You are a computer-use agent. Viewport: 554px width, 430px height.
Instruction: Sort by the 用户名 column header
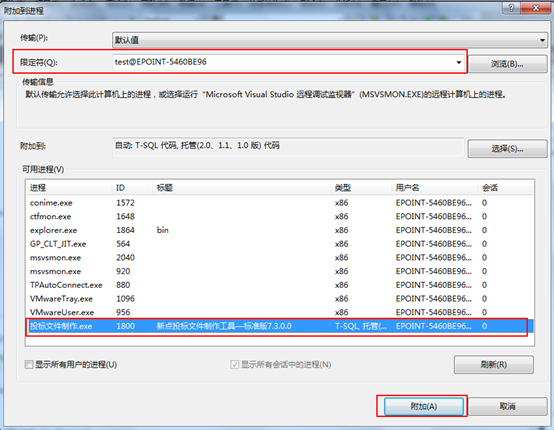[435, 188]
